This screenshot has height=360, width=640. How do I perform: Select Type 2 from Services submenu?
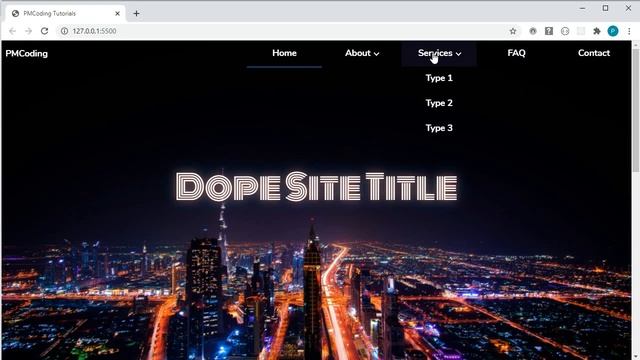(x=439, y=103)
